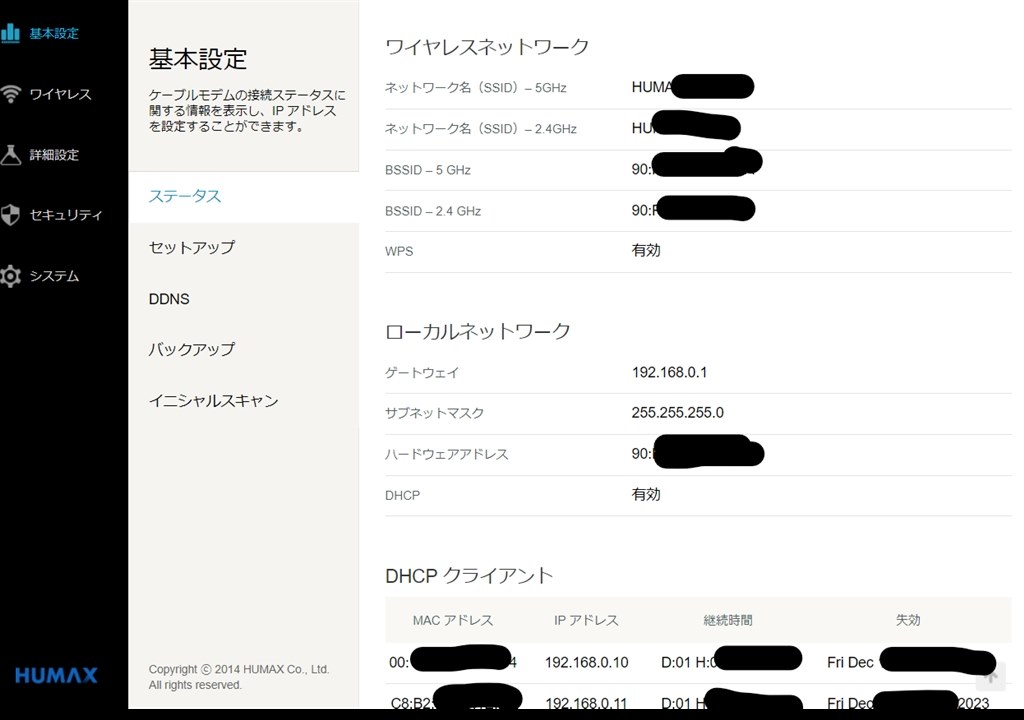Click the ネットワーク名（SSID）– 2.4GHz label
The width and height of the screenshot is (1024, 720).
click(481, 129)
